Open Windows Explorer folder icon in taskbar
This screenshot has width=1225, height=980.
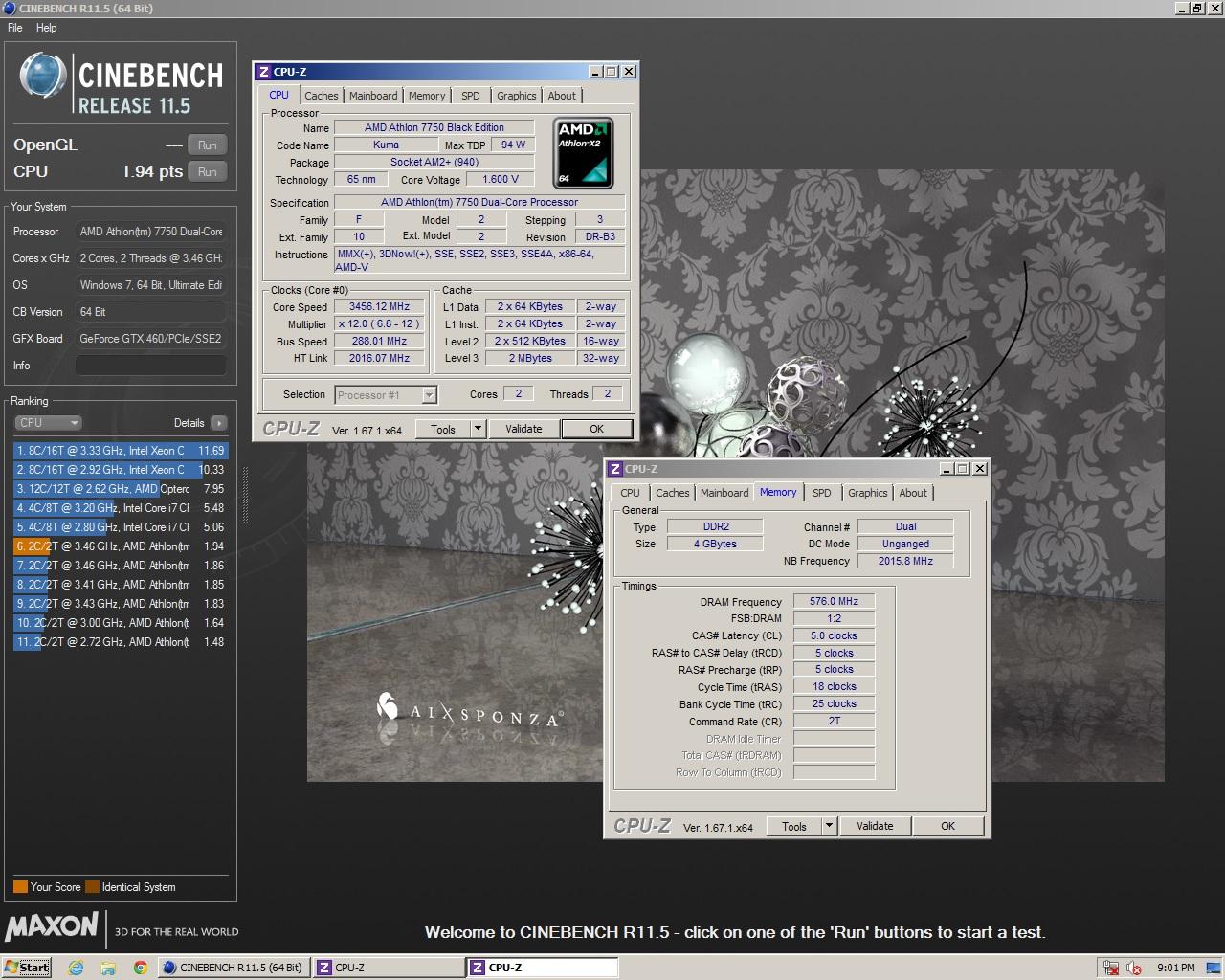[x=107, y=968]
